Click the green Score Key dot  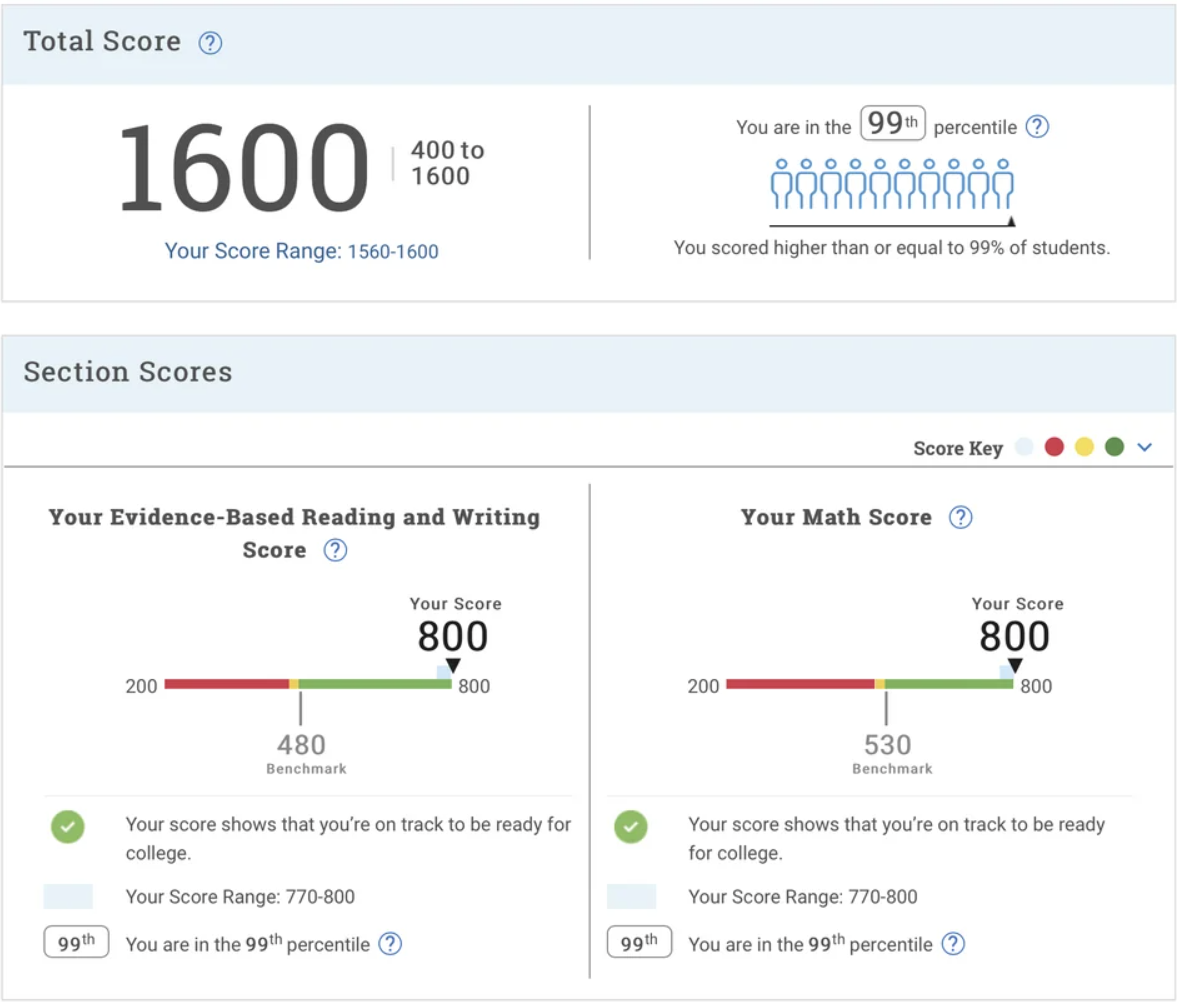[x=1115, y=447]
